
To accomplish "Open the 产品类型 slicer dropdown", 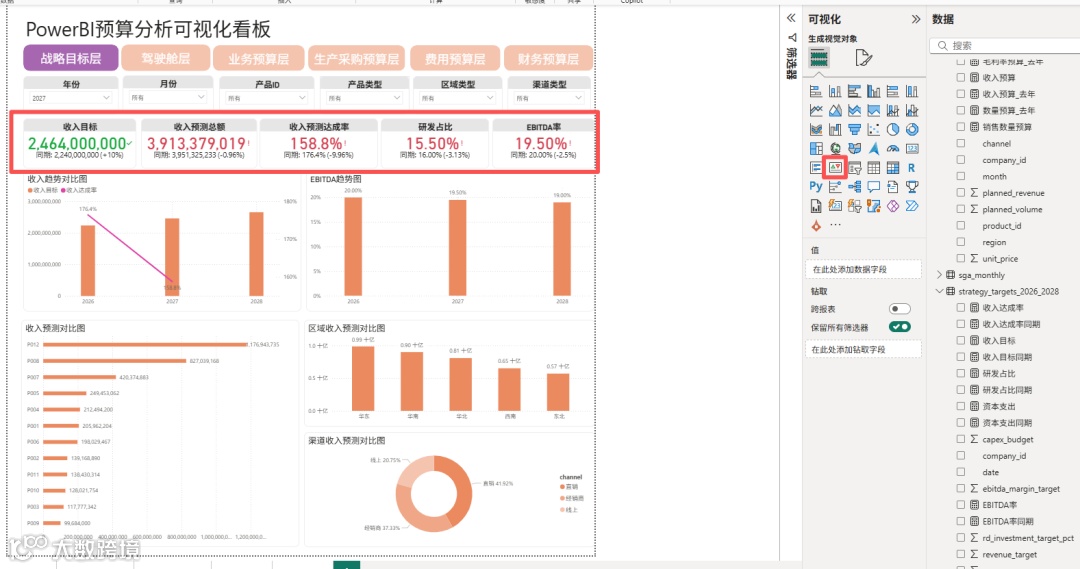I will [x=397, y=98].
